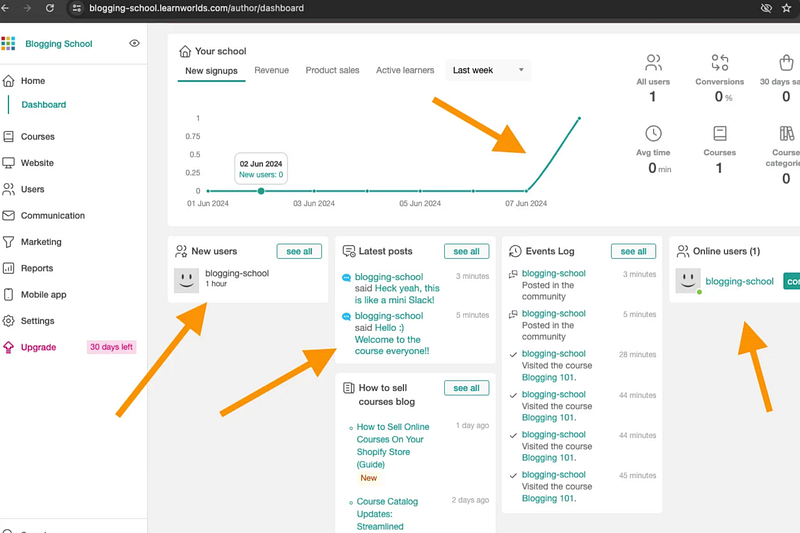
Task: Click see all in Latest posts panel
Action: (466, 251)
